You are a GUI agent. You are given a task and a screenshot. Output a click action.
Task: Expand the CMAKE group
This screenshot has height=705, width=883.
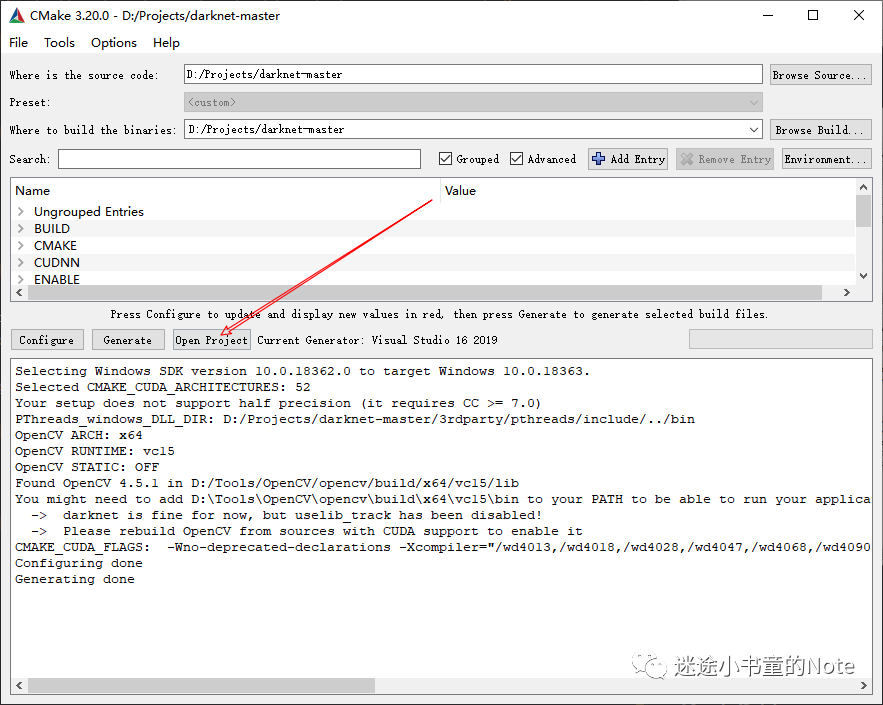[x=21, y=246]
